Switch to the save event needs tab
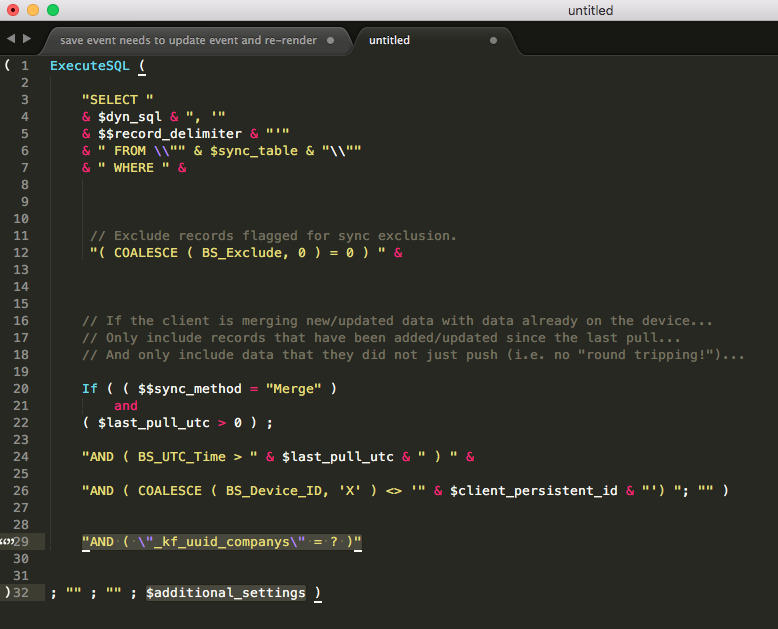 [x=188, y=40]
